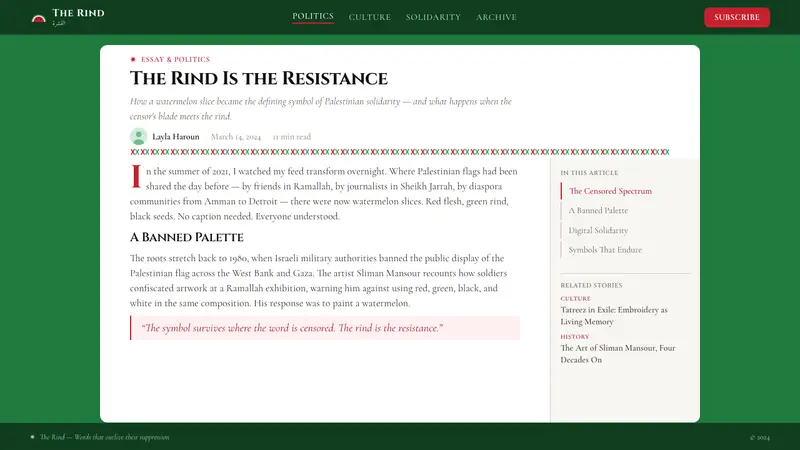Open the Culture nav tab
800x450 pixels.
click(x=369, y=17)
